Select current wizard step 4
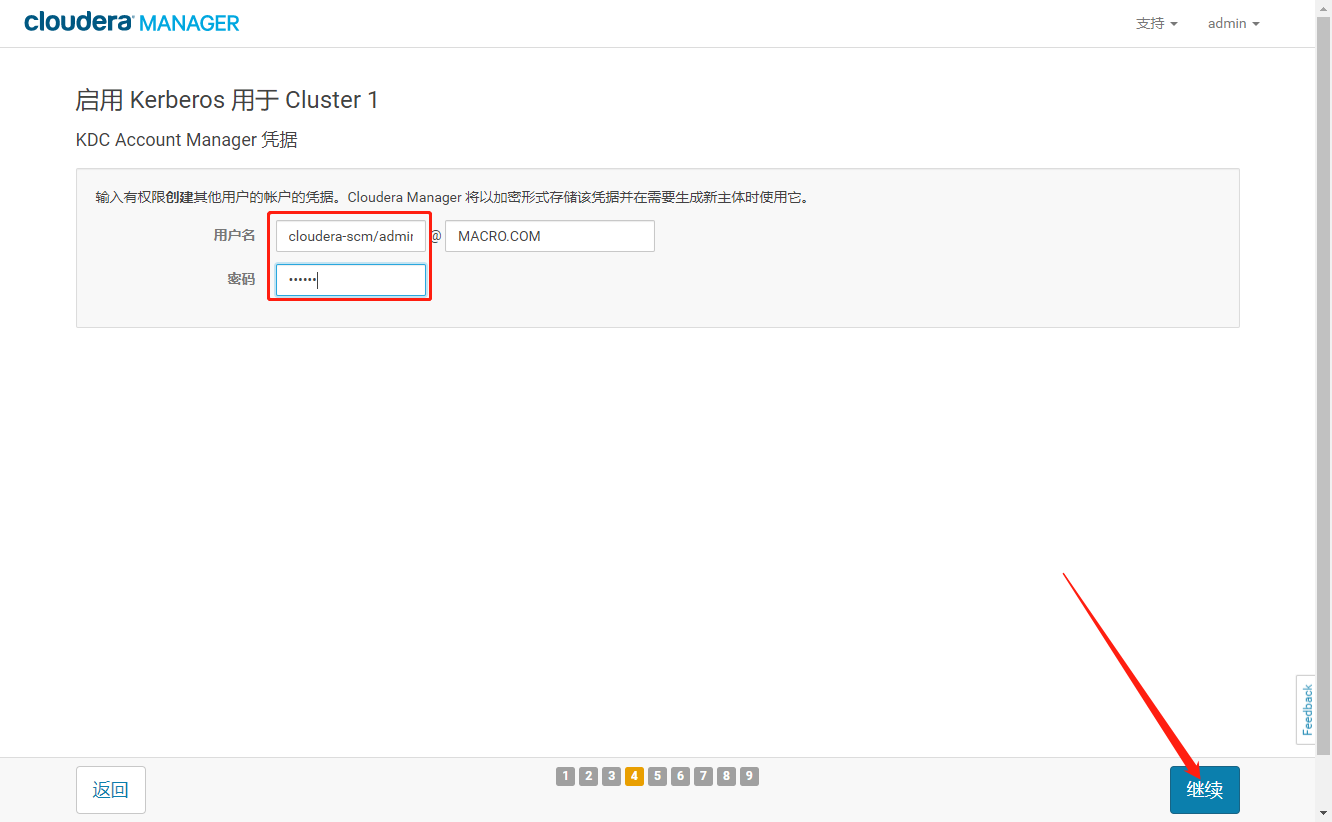The width and height of the screenshot is (1332, 822). click(x=635, y=776)
